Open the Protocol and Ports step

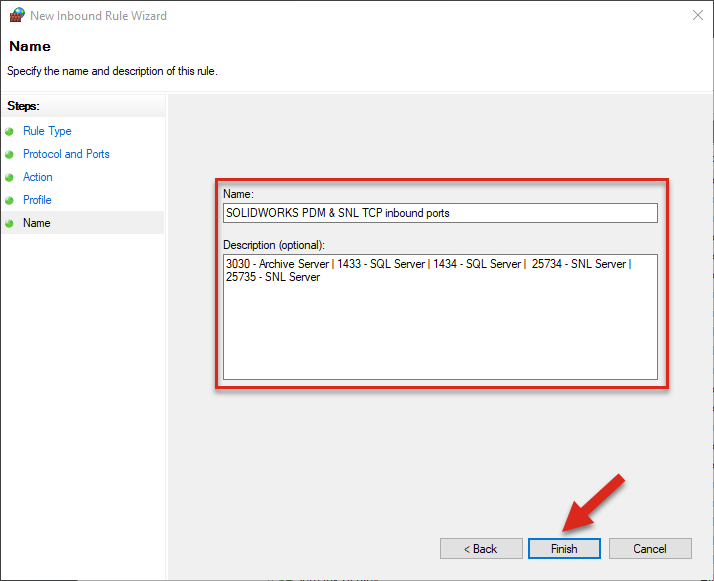click(66, 154)
